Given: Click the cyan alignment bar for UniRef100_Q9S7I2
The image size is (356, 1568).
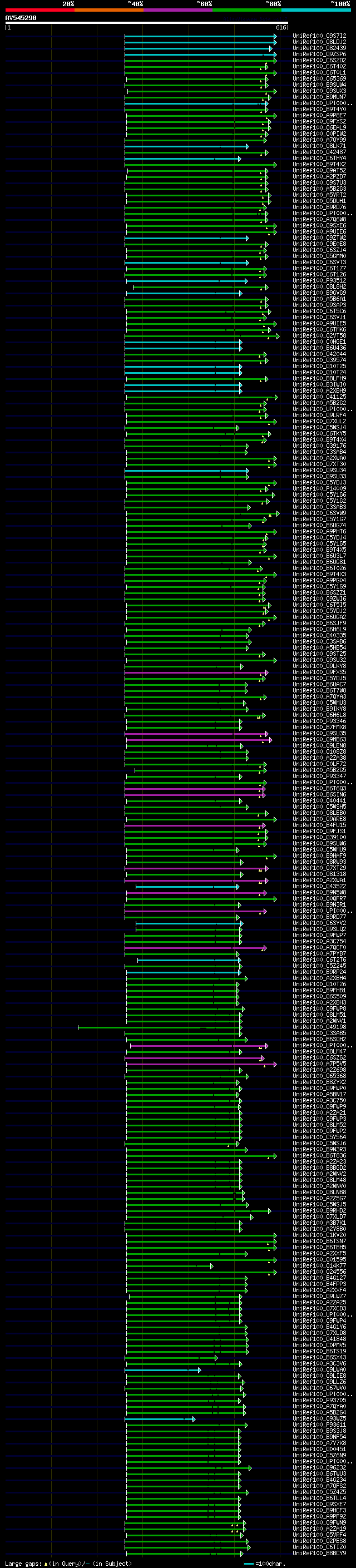Looking at the screenshot, I should pyautogui.click(x=200, y=36).
